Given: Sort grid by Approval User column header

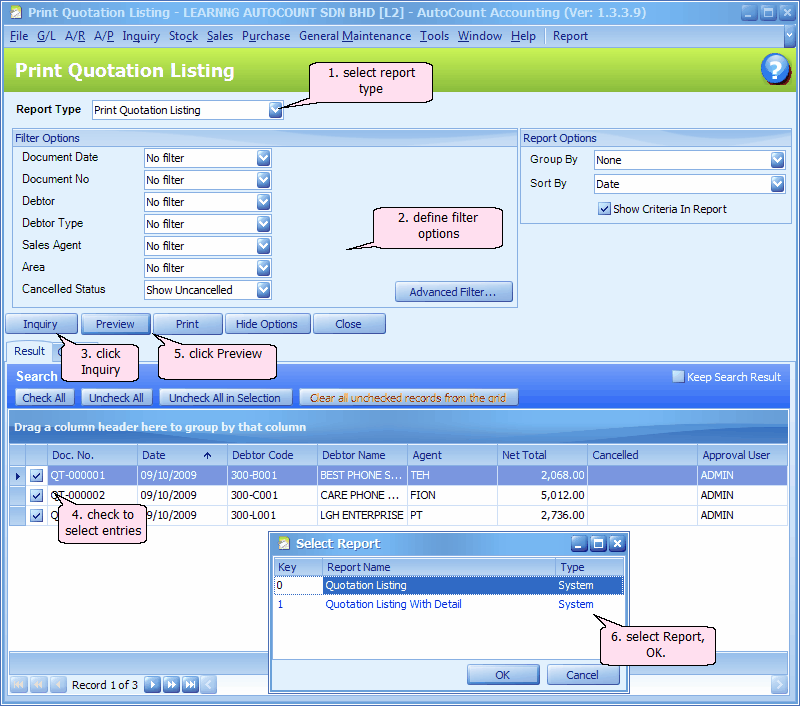Looking at the screenshot, I should click(x=742, y=455).
